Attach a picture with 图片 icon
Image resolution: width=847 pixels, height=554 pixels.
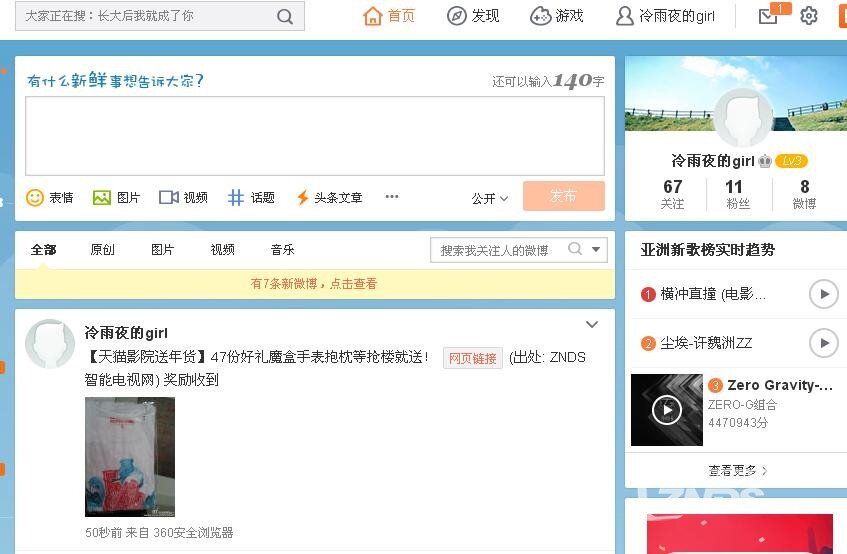click(116, 198)
